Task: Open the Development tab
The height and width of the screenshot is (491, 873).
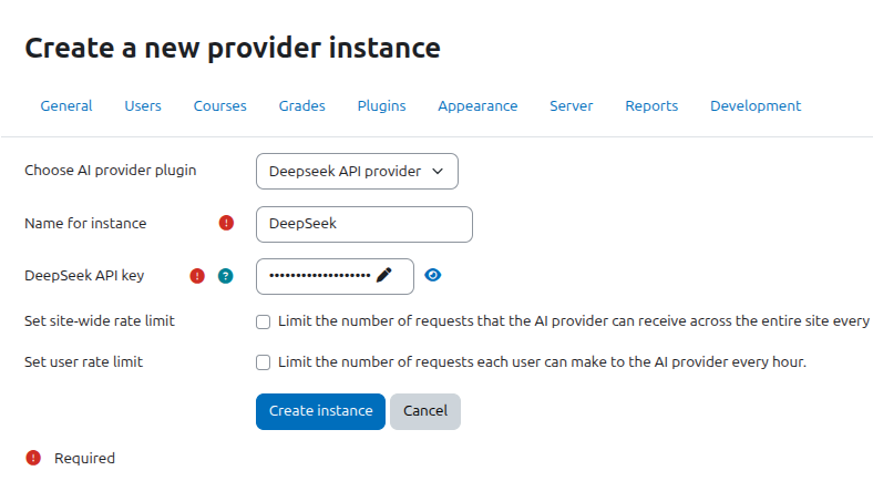Action: (756, 106)
